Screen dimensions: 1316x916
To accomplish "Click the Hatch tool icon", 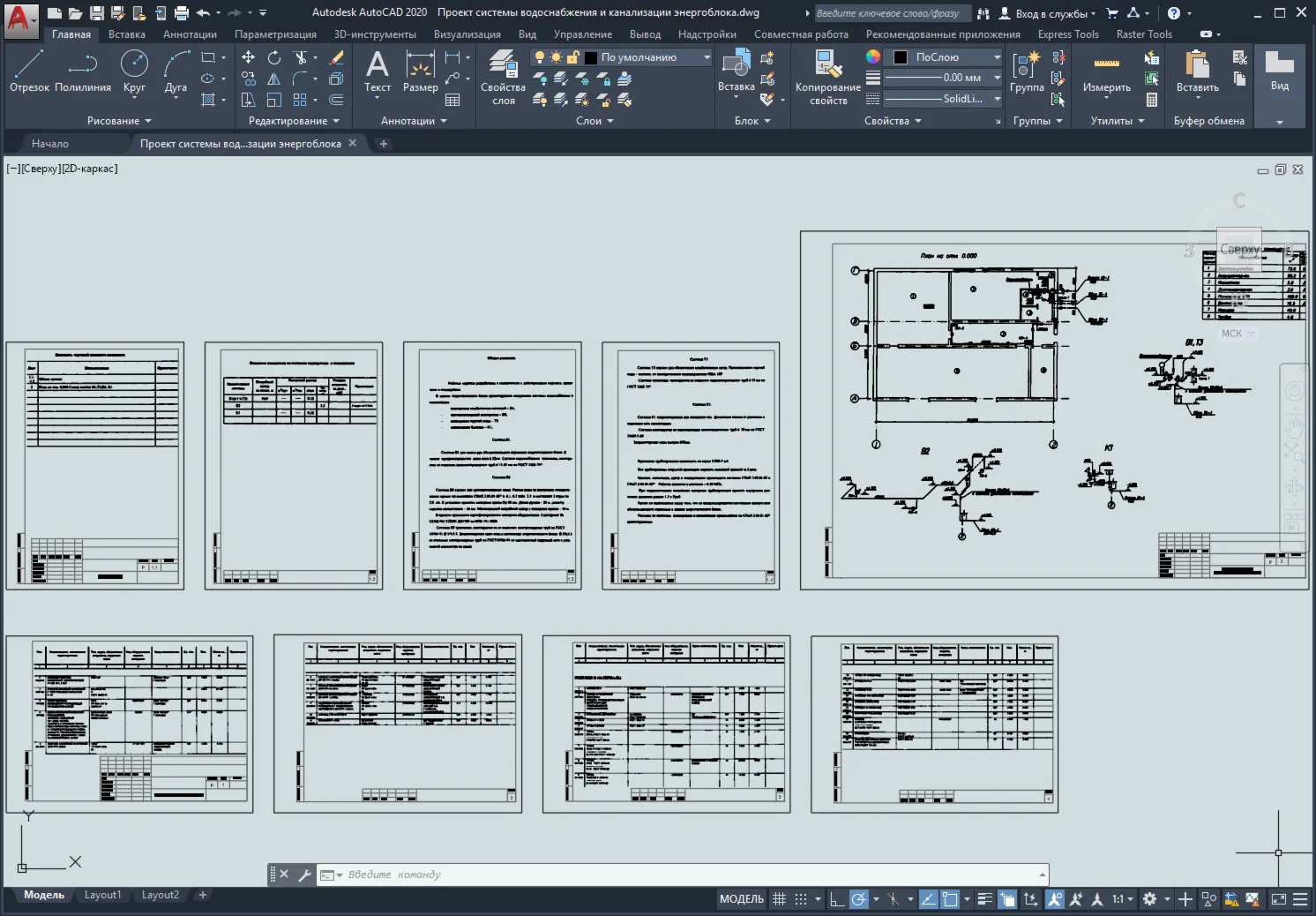I will click(208, 100).
